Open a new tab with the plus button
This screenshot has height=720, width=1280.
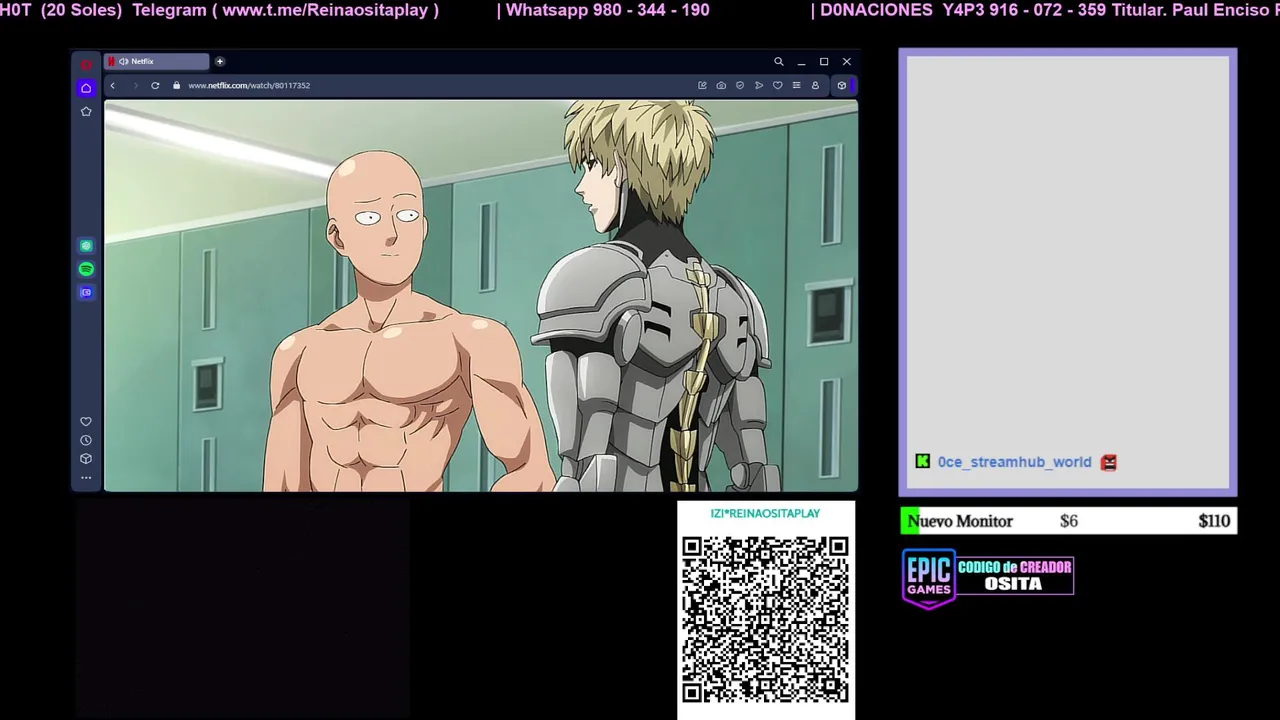[220, 61]
